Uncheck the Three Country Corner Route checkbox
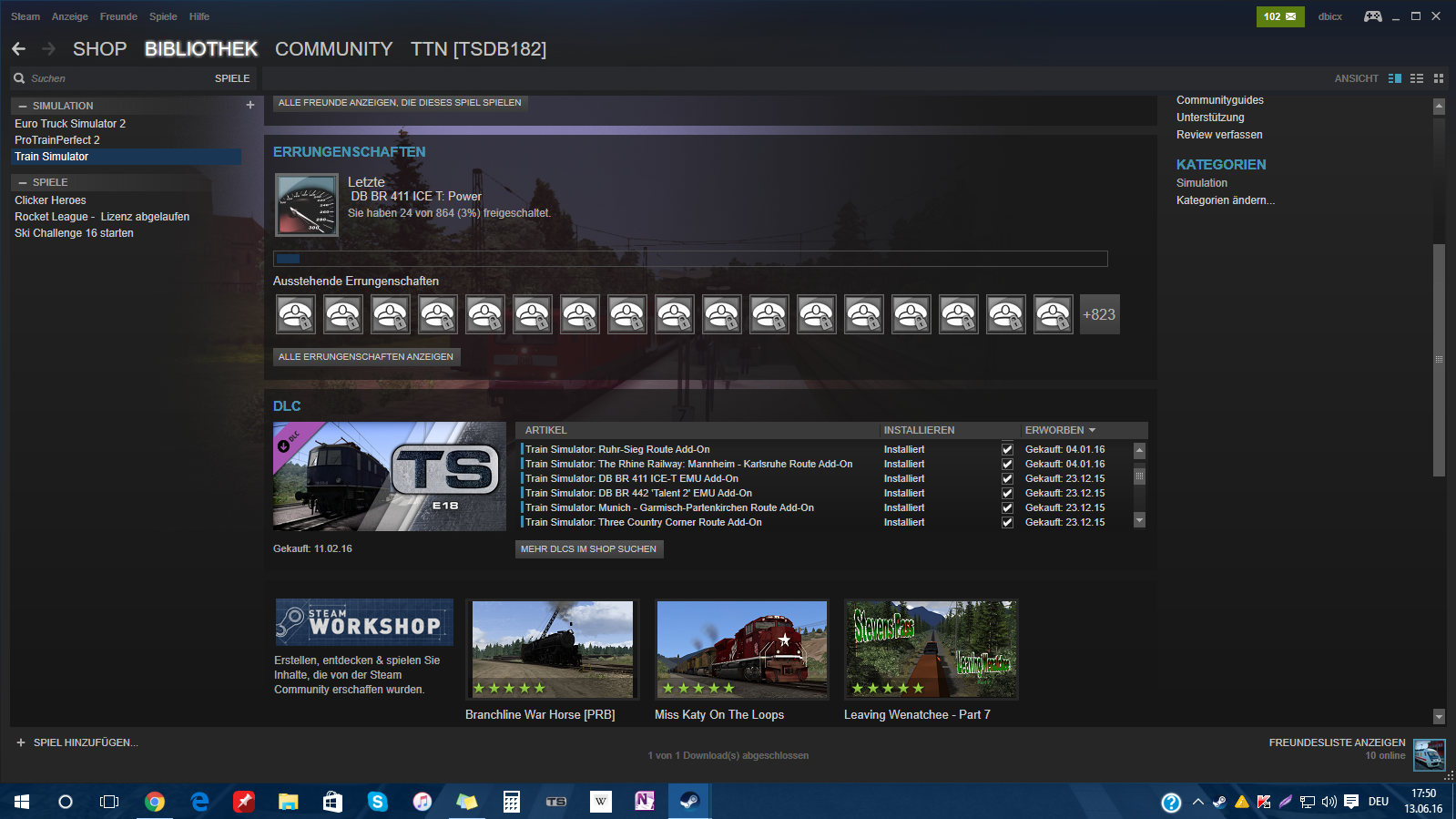 coord(1007,522)
